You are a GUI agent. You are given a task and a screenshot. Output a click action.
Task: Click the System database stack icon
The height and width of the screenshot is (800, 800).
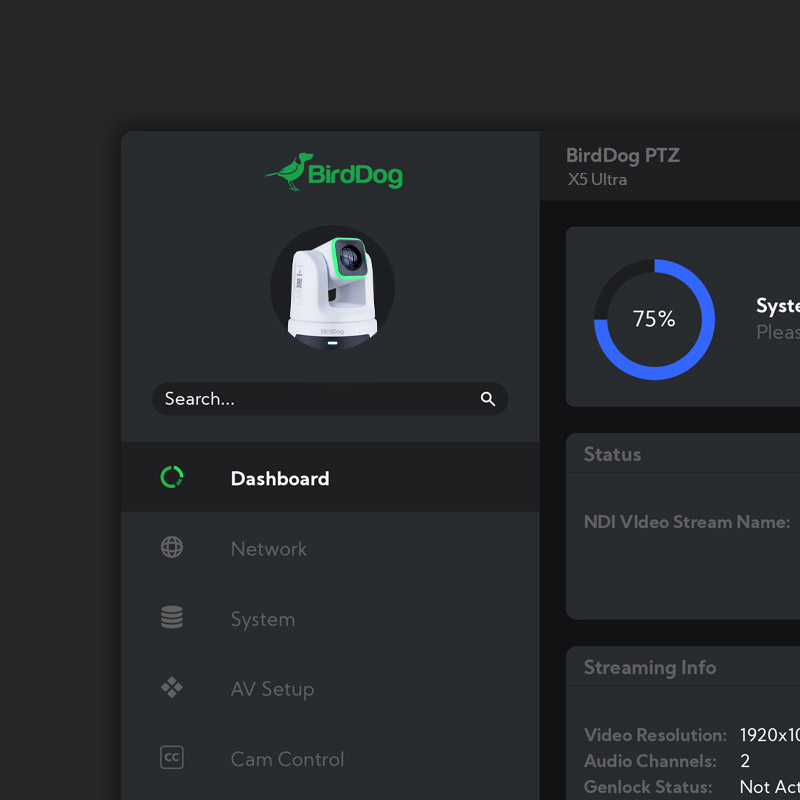click(x=172, y=618)
